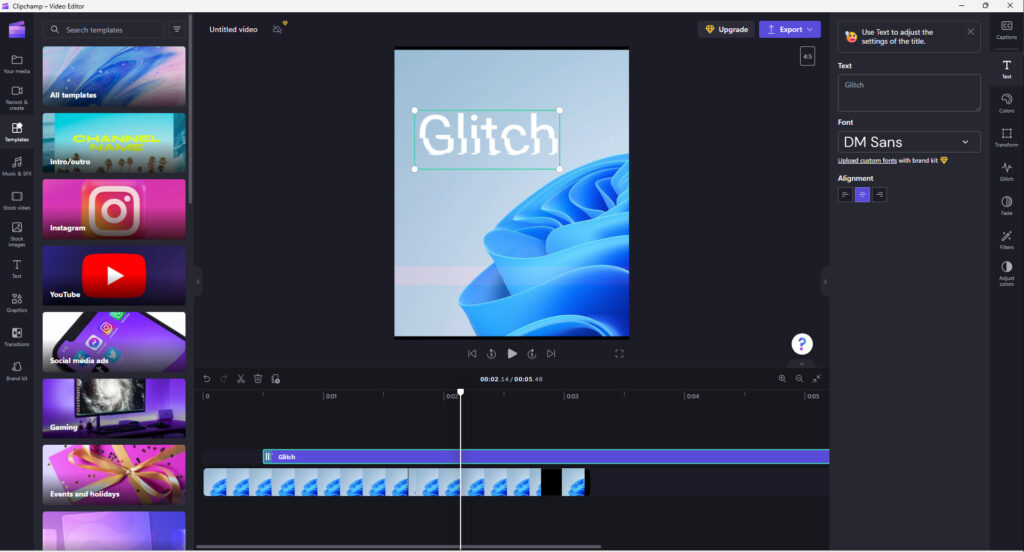Open Colors property tab
The width and height of the screenshot is (1024, 552).
pyautogui.click(x=1006, y=103)
